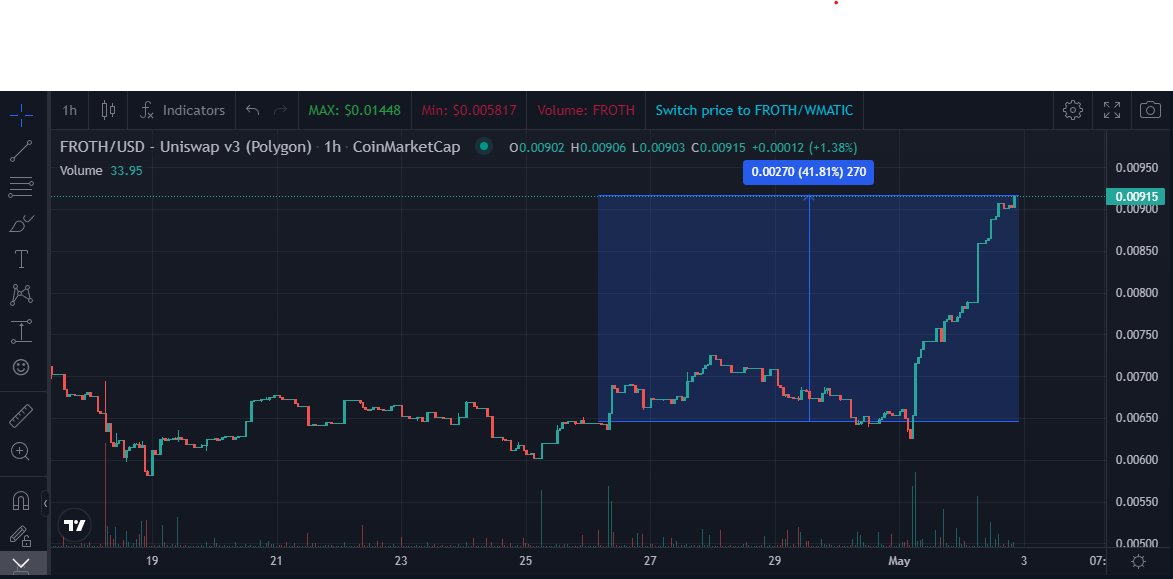Switch price to FROTH/WMATIC
The image size is (1173, 579).
(x=754, y=111)
